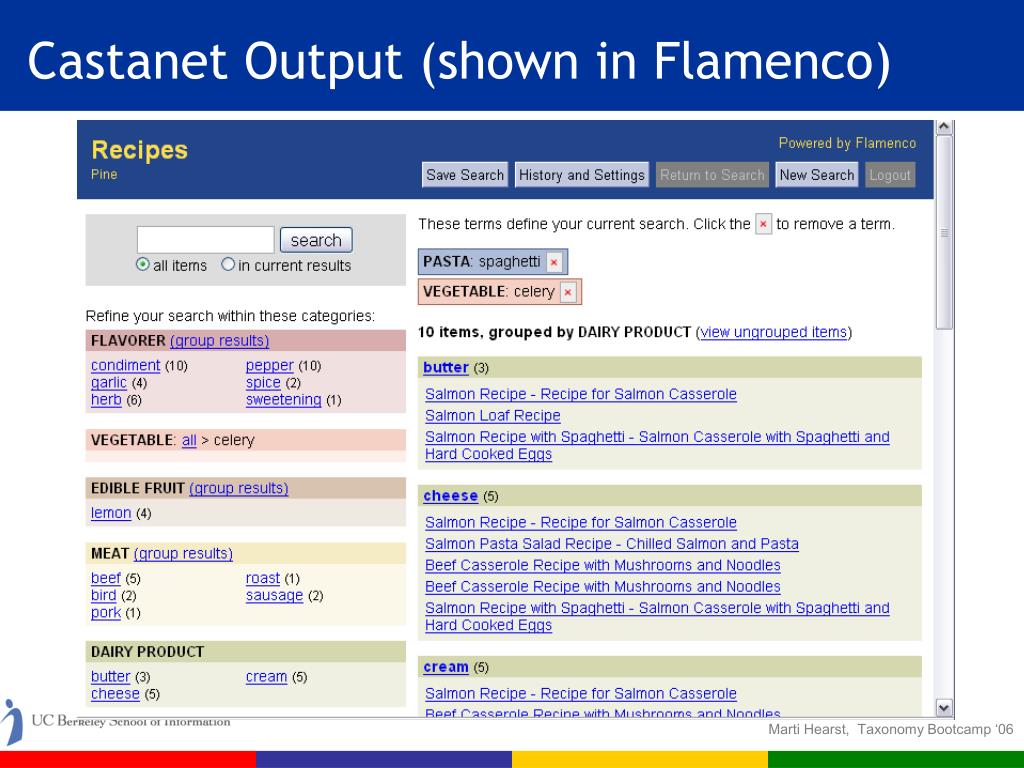Viewport: 1024px width, 768px height.
Task: Refine by condiment (10)
Action: 125,365
